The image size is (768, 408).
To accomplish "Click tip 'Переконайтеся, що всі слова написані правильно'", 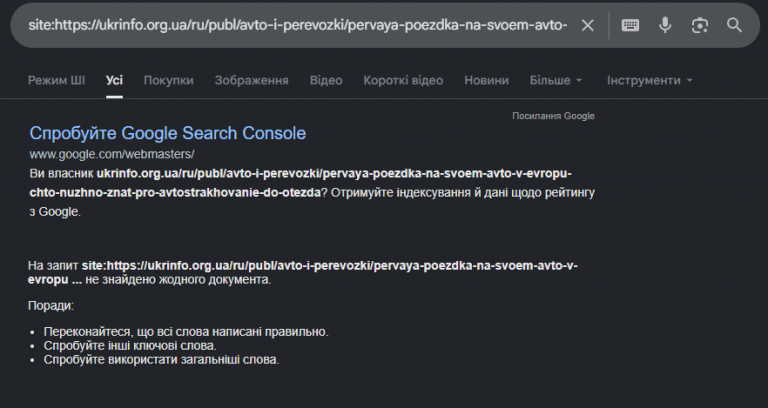I will pos(186,332).
